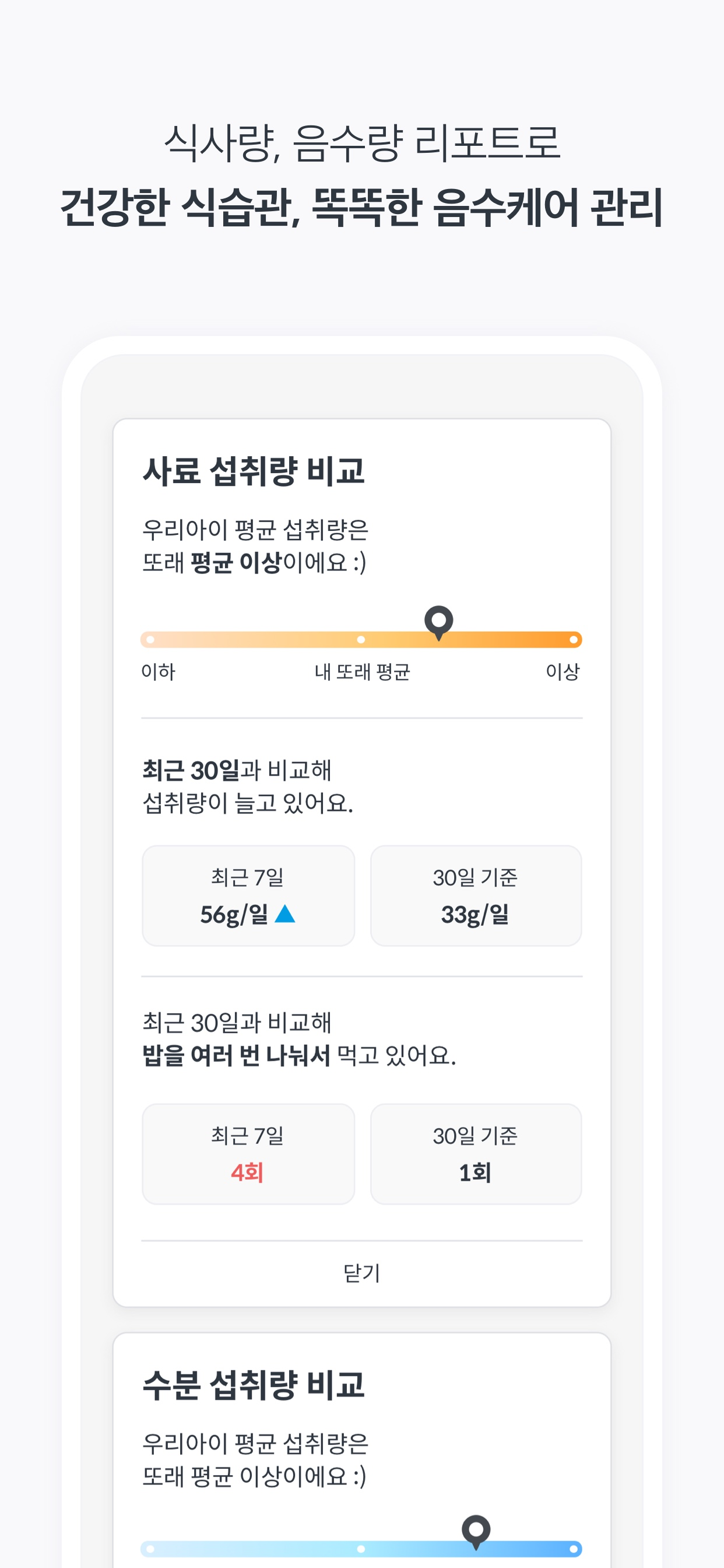Click the right end dot of the blue bar
The image size is (724, 1568).
click(573, 1549)
